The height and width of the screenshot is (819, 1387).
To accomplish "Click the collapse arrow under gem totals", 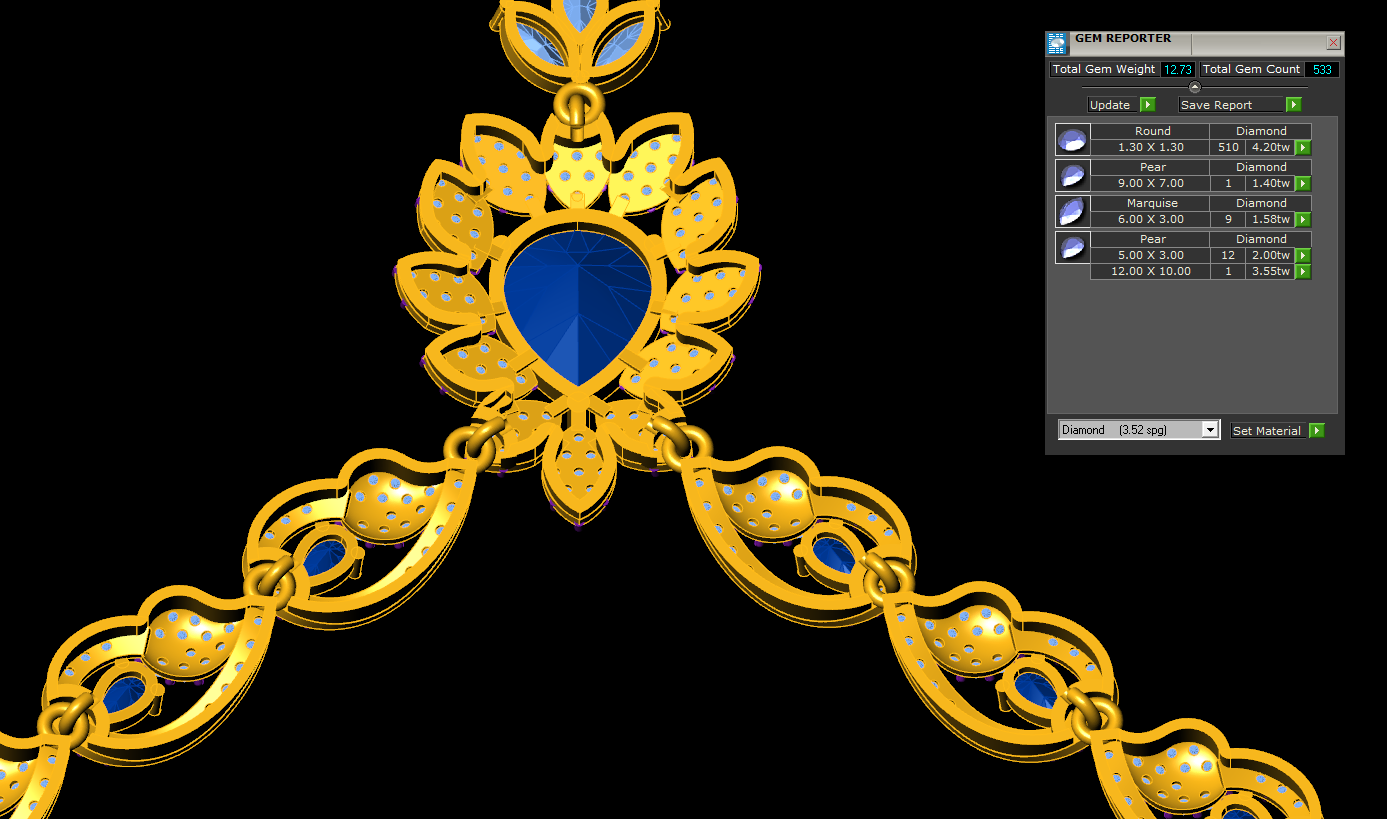I will click(x=1194, y=87).
